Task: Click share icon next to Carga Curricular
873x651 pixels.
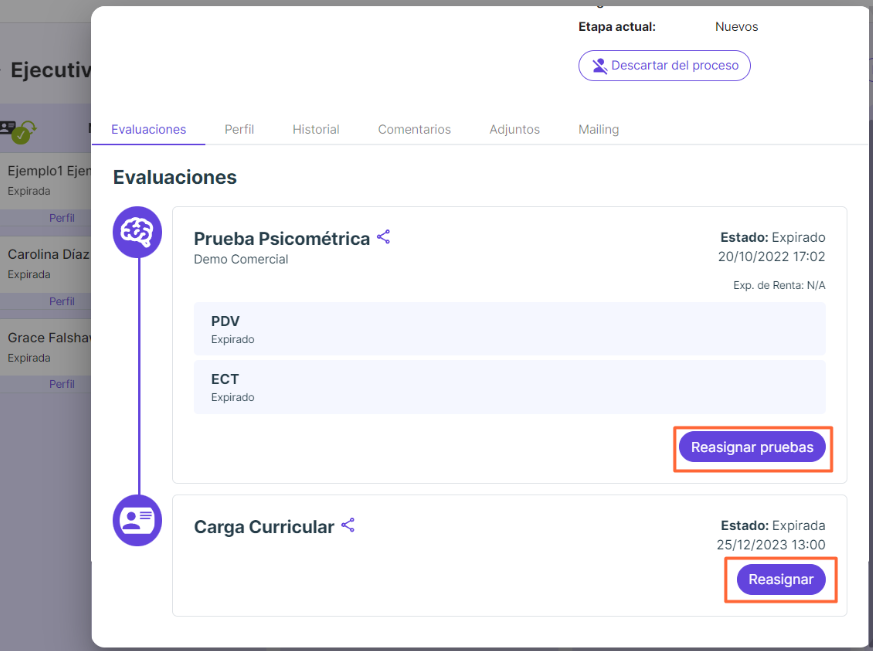Action: point(348,525)
